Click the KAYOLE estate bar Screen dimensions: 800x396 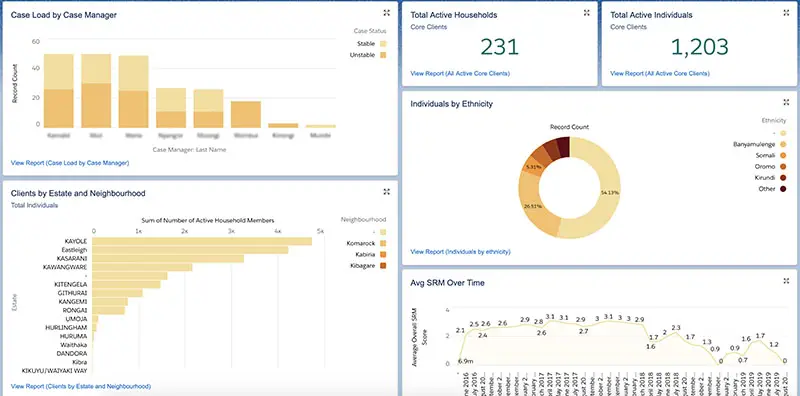click(202, 241)
